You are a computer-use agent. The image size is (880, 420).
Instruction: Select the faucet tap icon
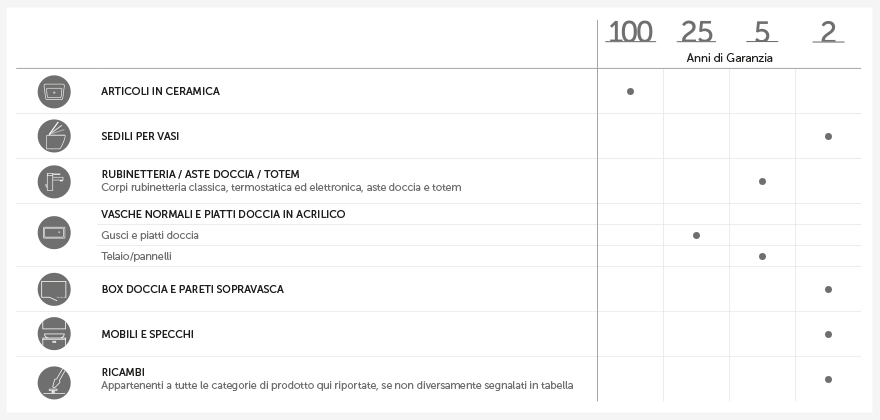[54, 181]
